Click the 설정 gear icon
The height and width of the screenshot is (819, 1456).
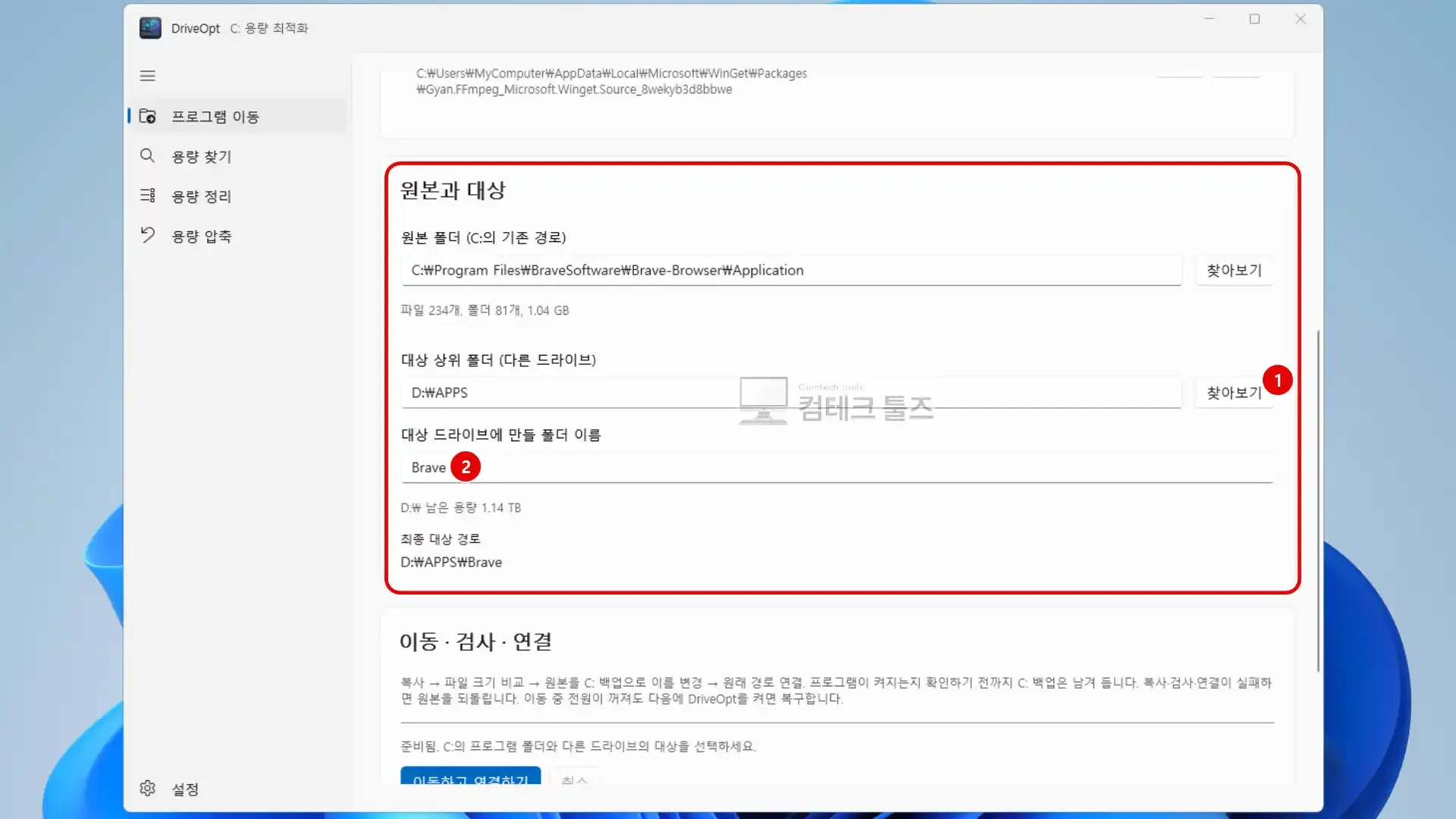(x=147, y=788)
